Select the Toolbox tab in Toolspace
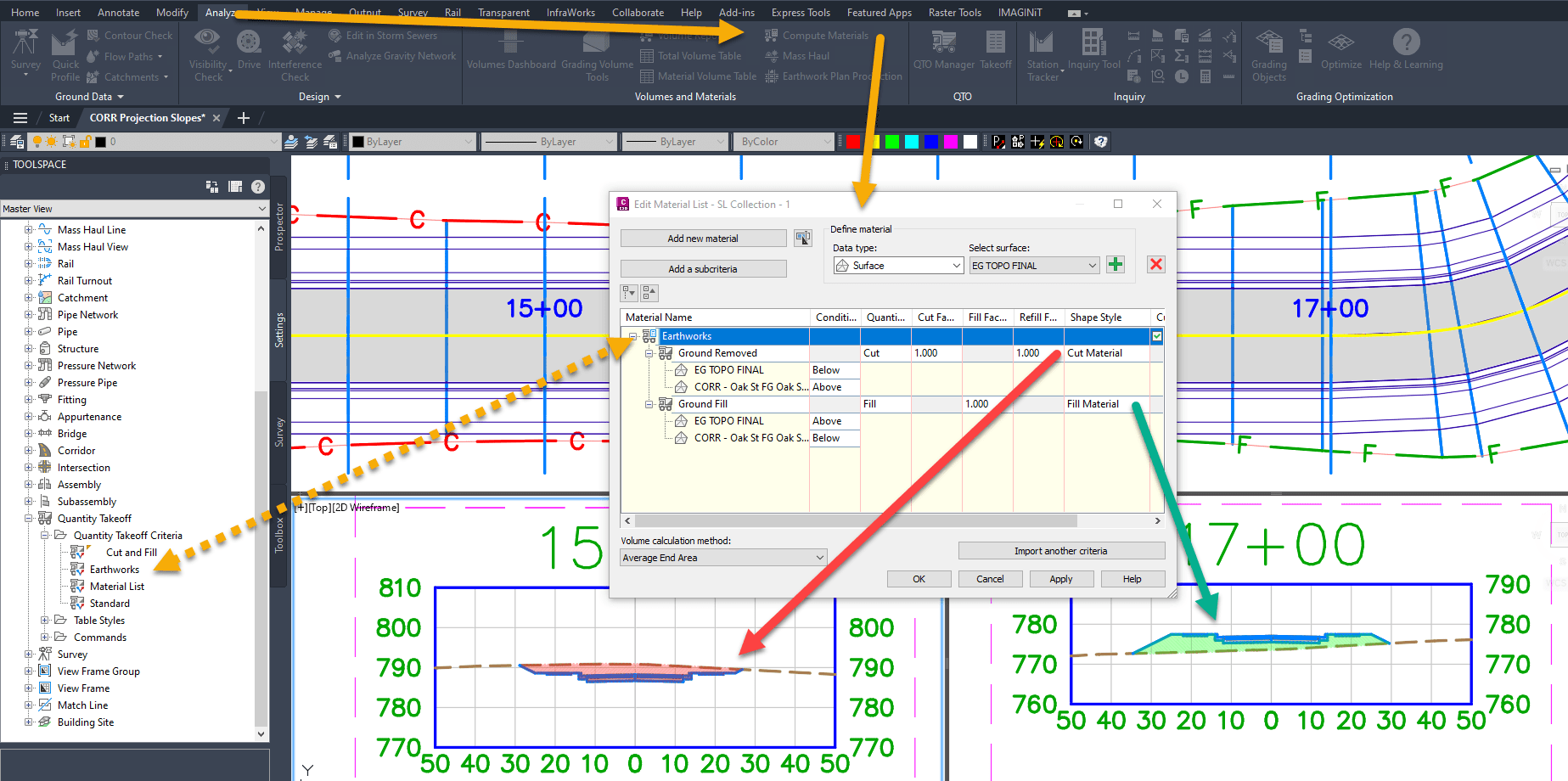The width and height of the screenshot is (1568, 781). click(x=279, y=536)
